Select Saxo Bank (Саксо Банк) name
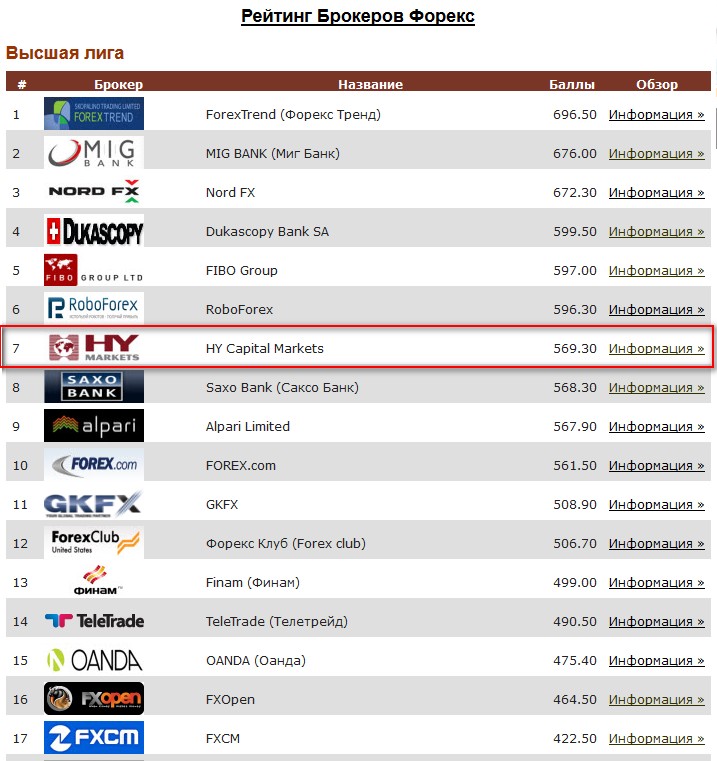 coord(282,387)
